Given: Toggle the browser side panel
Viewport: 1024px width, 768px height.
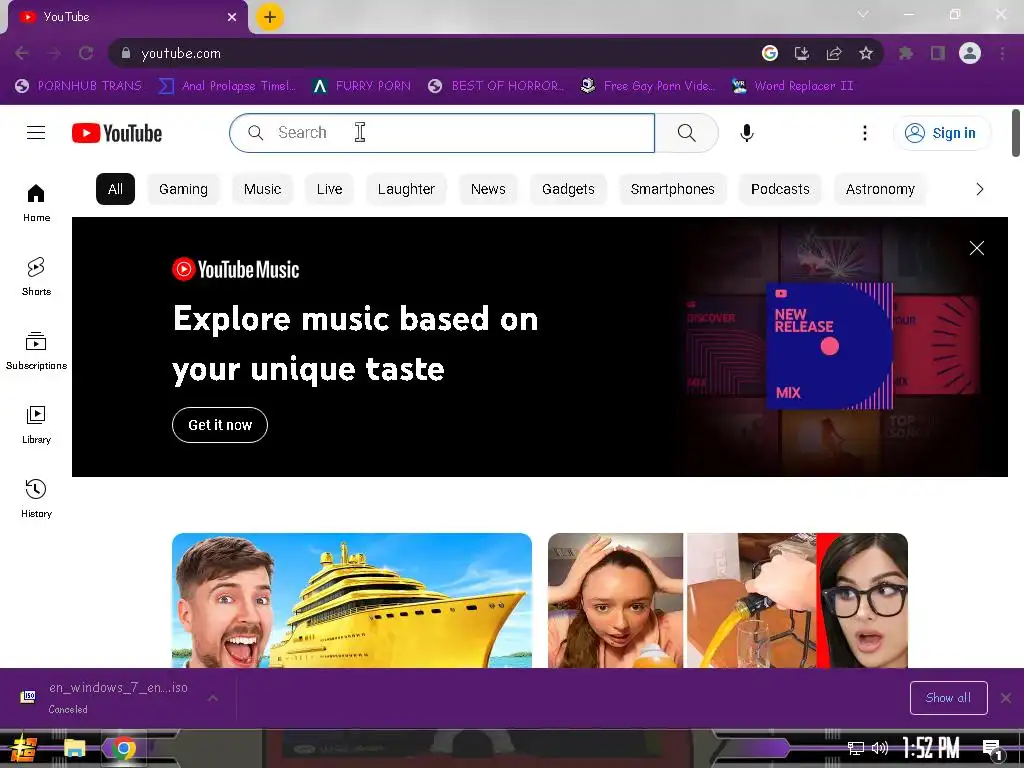Looking at the screenshot, I should pyautogui.click(x=937, y=53).
